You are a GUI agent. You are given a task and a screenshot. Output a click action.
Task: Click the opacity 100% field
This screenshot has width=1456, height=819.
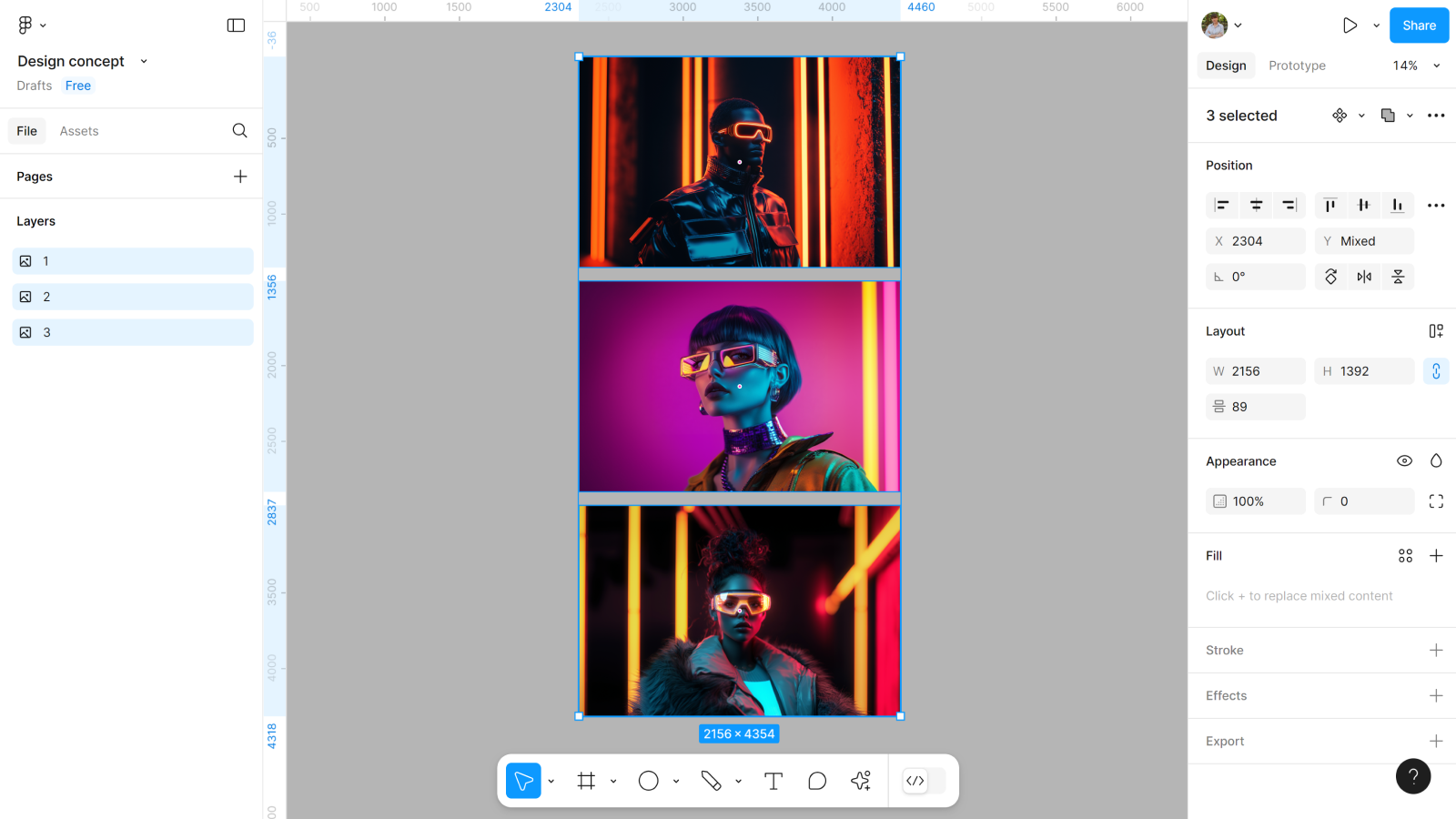pyautogui.click(x=1256, y=501)
